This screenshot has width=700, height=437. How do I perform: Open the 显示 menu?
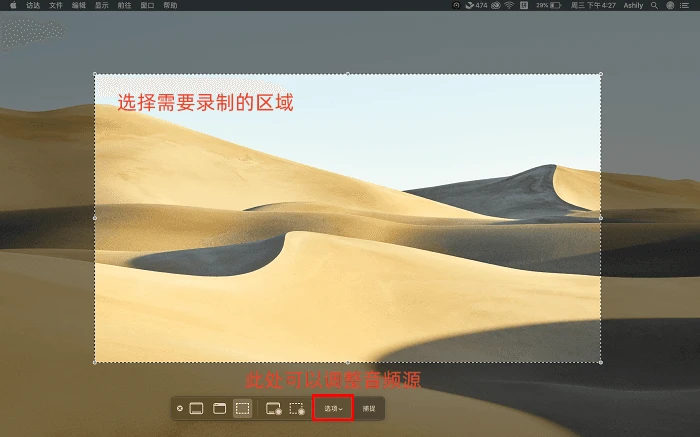101,5
